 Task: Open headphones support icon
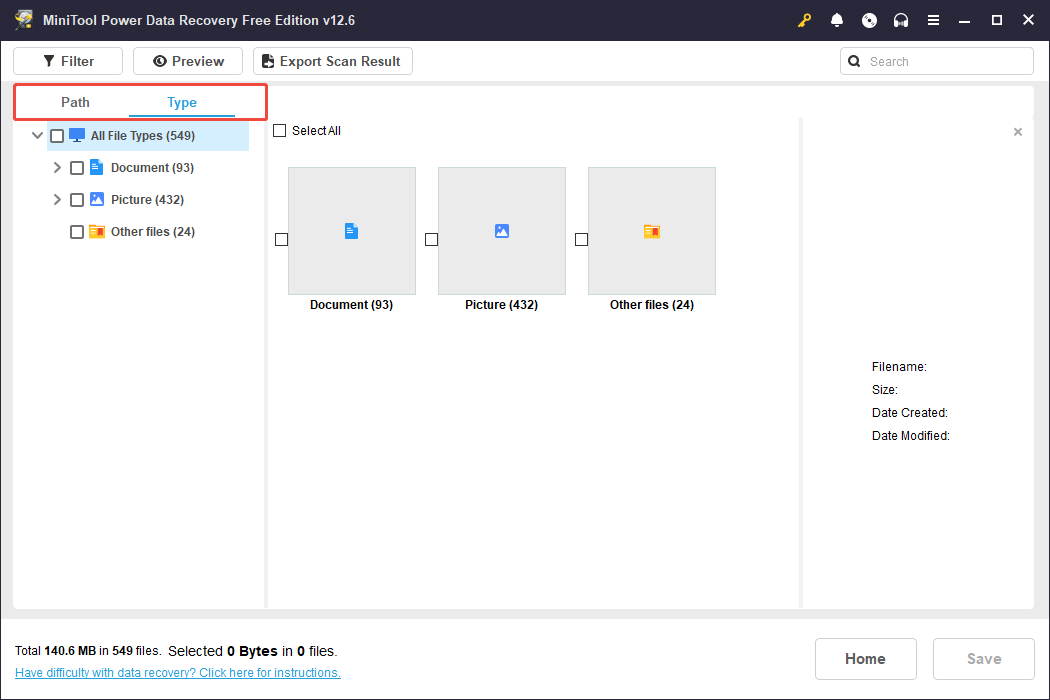pos(901,20)
